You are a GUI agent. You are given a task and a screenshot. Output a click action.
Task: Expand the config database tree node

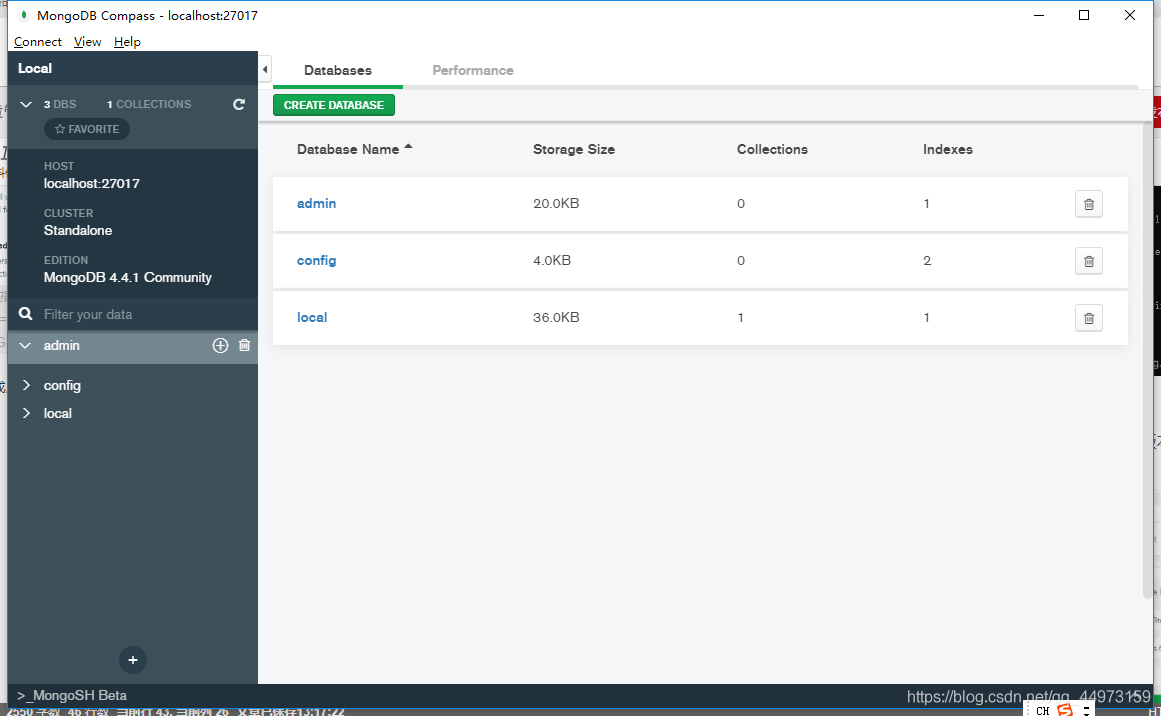26,385
